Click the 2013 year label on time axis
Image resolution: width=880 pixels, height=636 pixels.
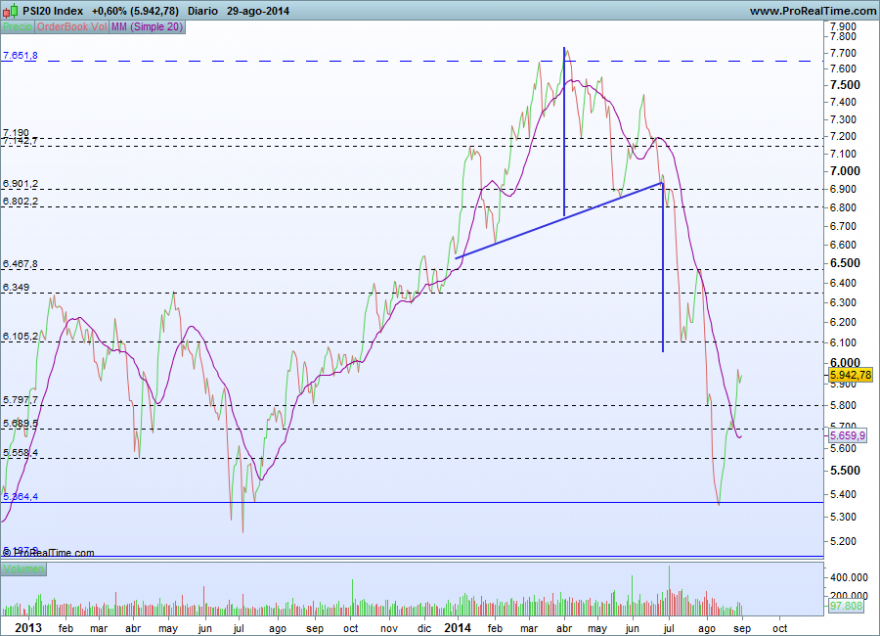tap(28, 628)
